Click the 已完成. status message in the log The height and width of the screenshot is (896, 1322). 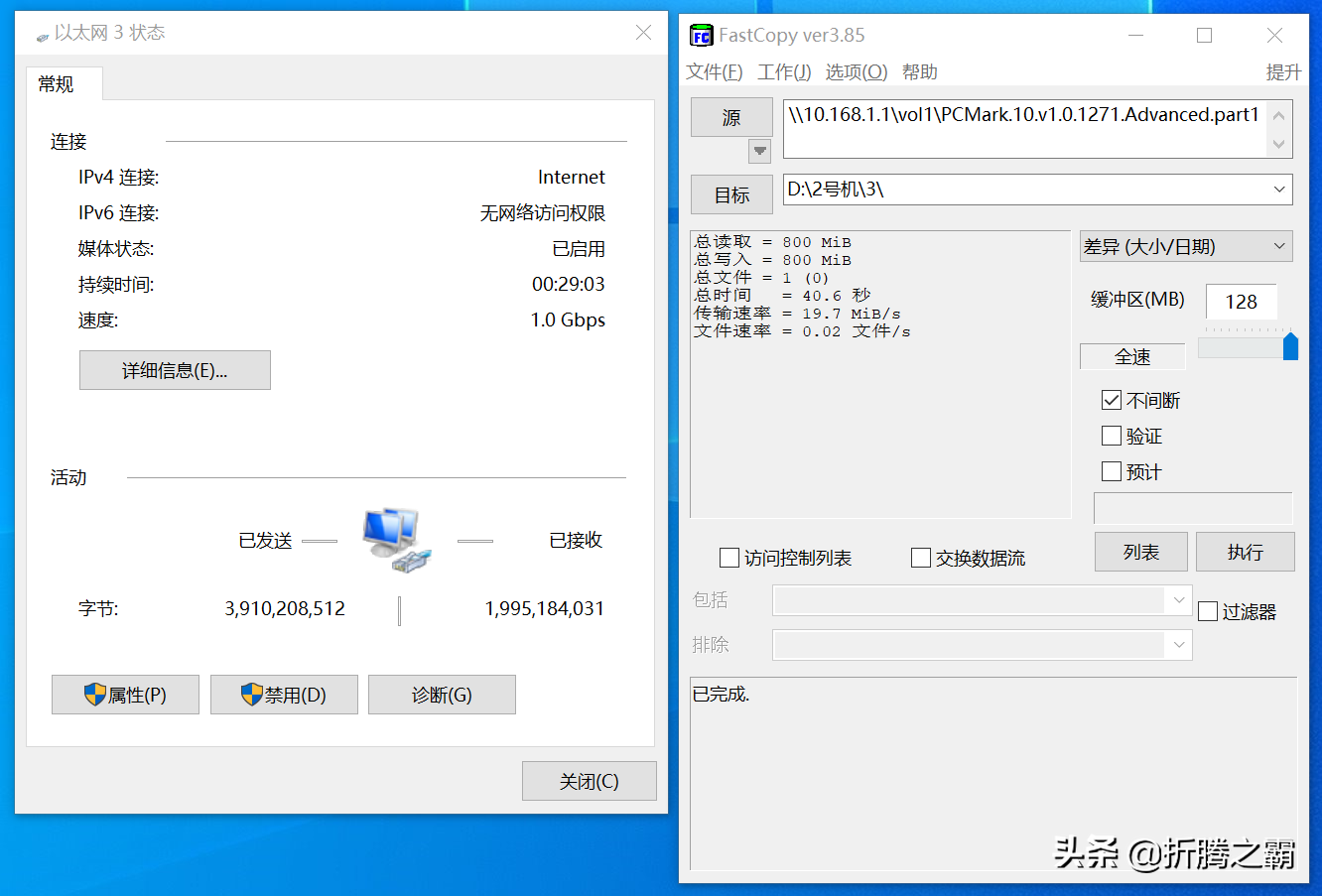pos(722,695)
